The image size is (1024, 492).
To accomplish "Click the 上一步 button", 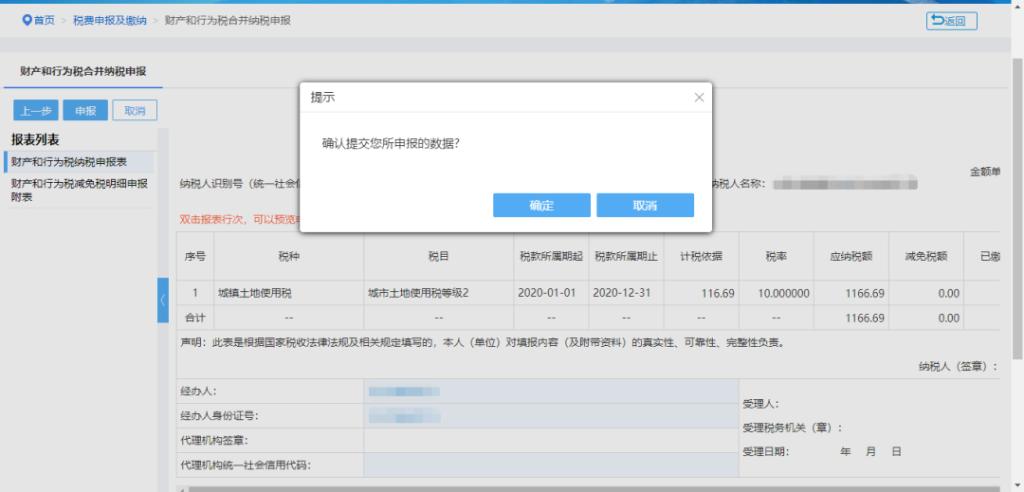I will coord(35,110).
